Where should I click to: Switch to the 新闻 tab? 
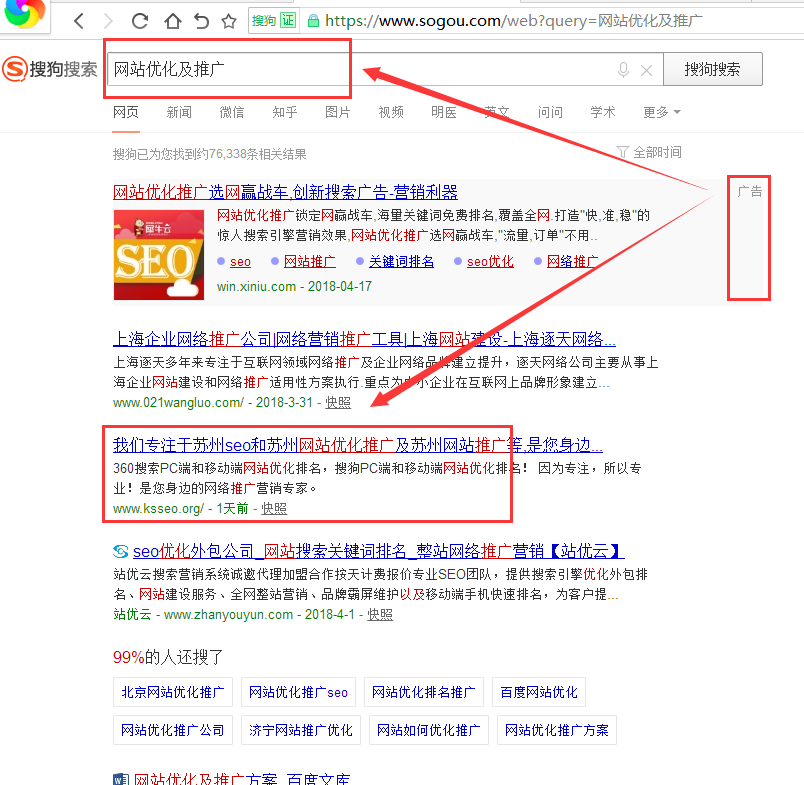click(x=179, y=112)
